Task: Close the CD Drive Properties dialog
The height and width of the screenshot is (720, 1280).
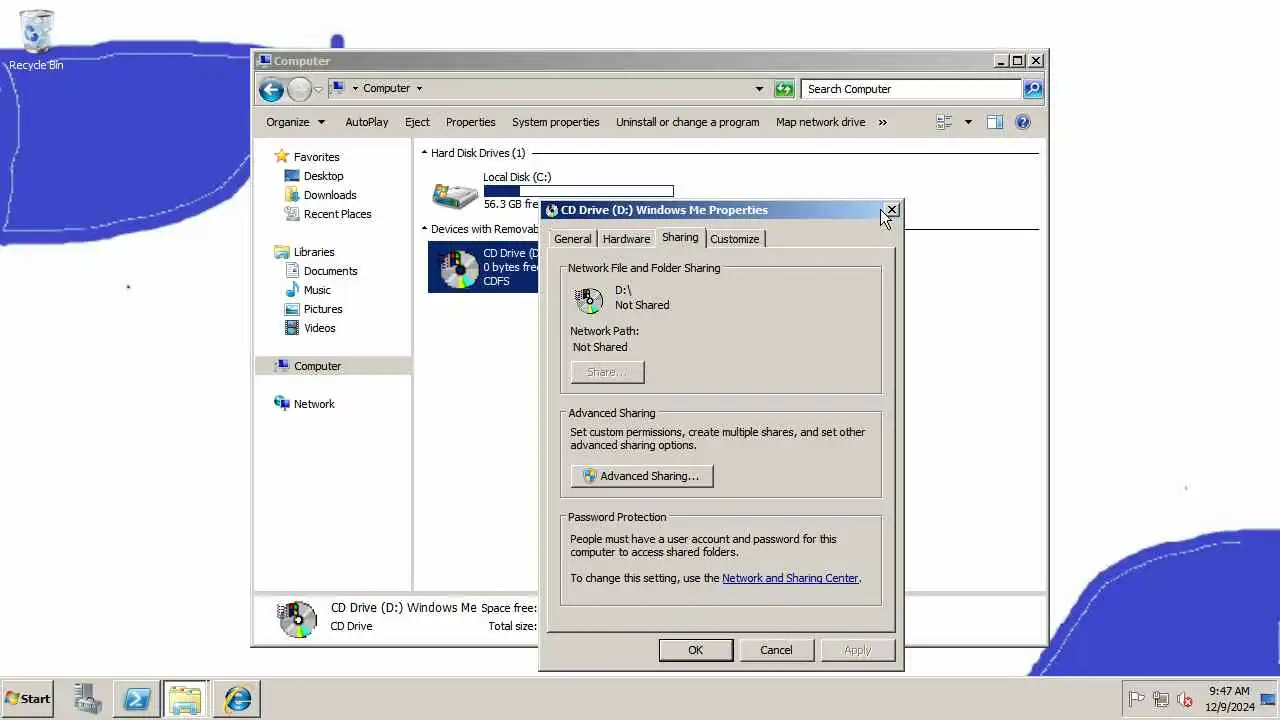Action: click(x=892, y=210)
